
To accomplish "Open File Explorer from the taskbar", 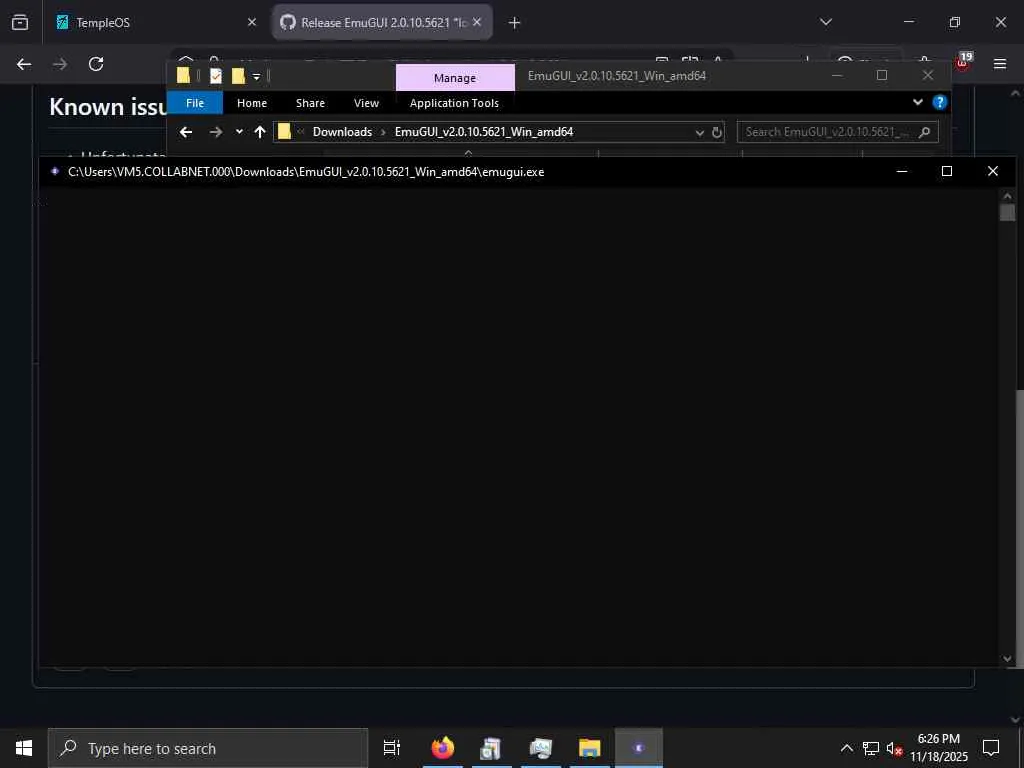I will pos(590,748).
